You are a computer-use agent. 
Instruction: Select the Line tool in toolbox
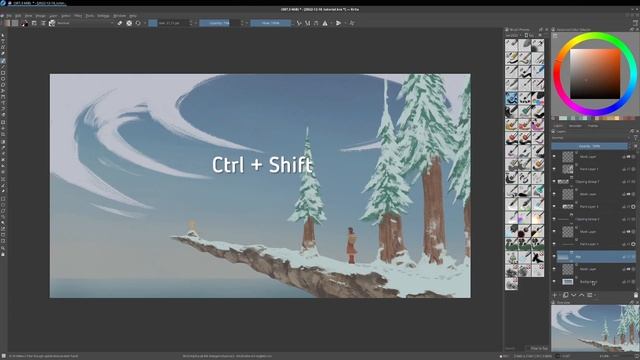coord(3,67)
